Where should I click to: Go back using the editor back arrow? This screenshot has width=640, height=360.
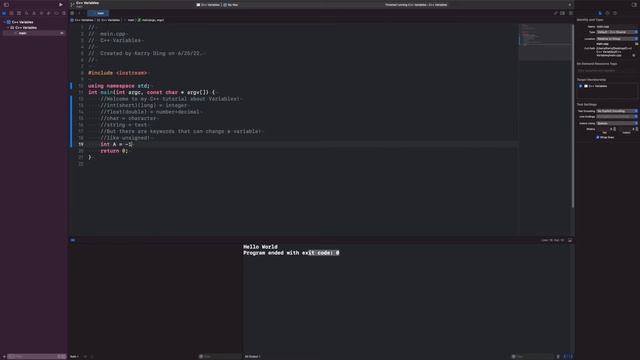point(79,13)
